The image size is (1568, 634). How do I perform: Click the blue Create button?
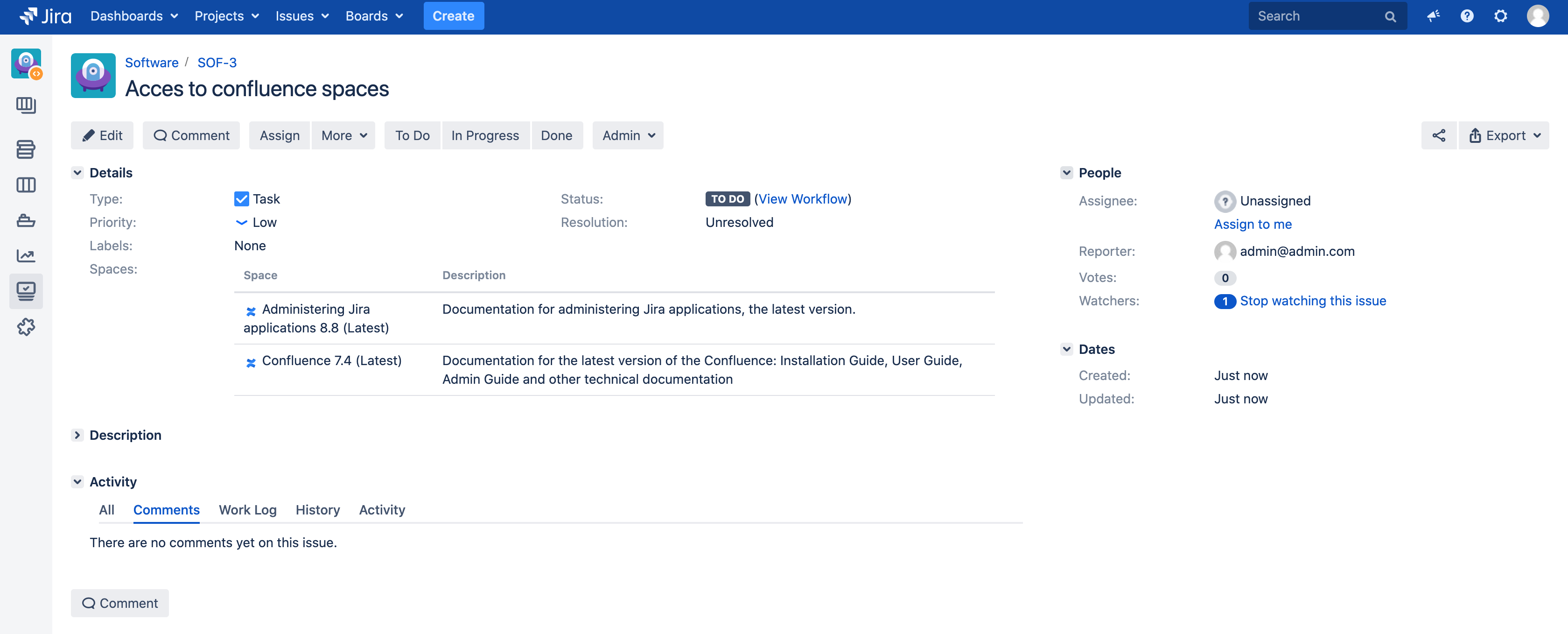(453, 16)
